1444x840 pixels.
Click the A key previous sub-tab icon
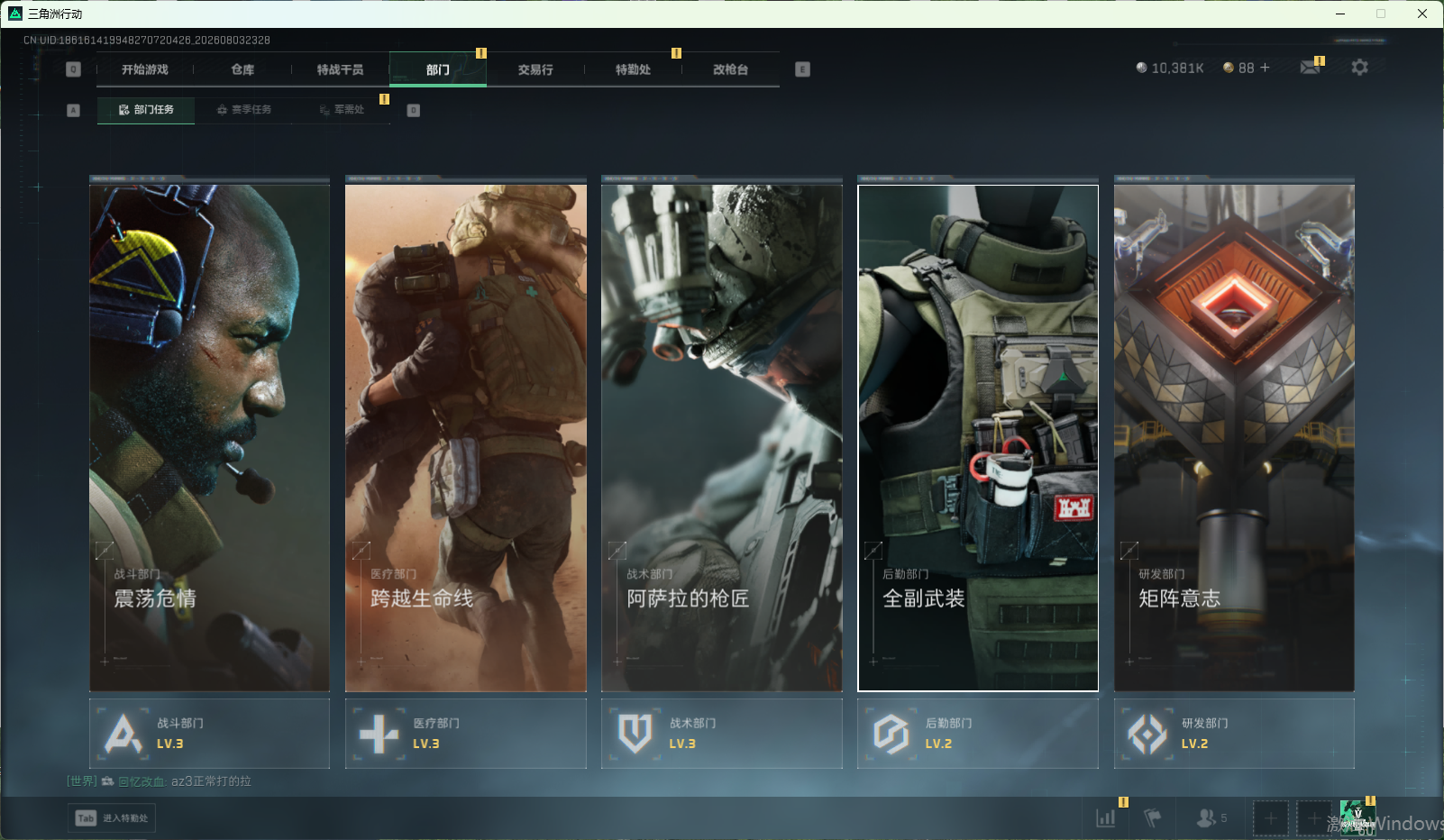(x=74, y=110)
